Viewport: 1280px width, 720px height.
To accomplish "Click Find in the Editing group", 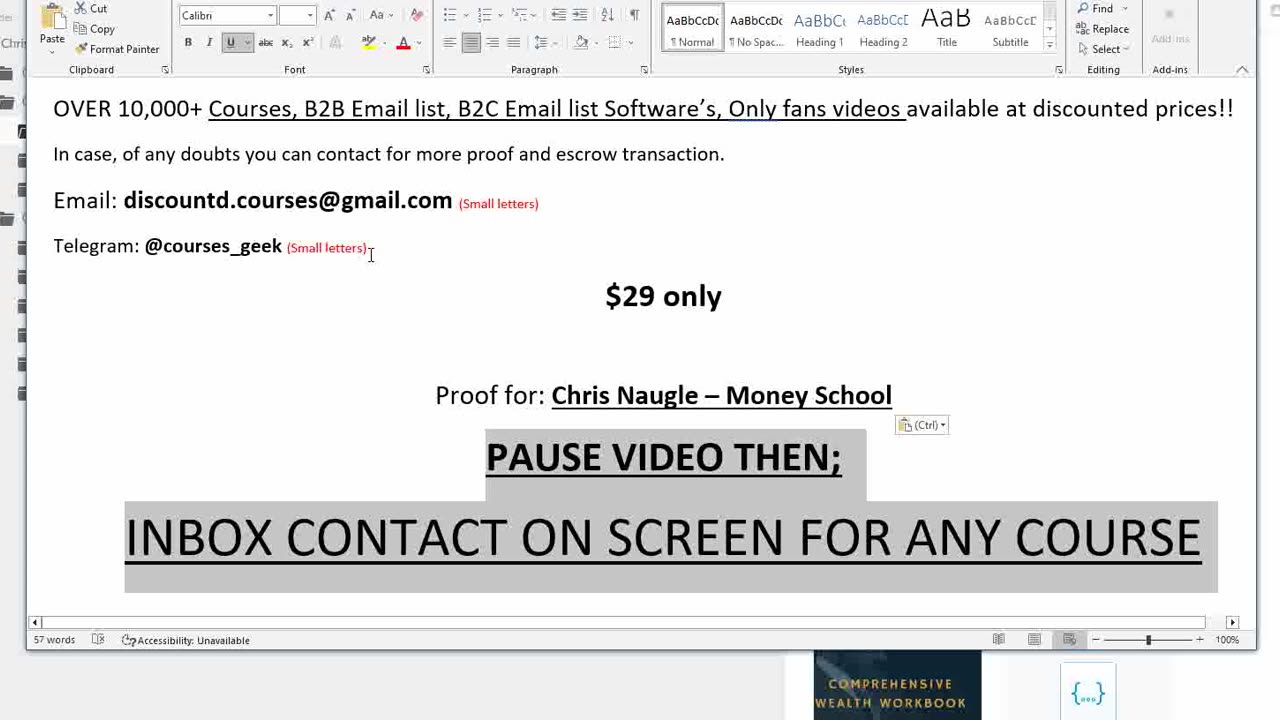I will click(1096, 9).
